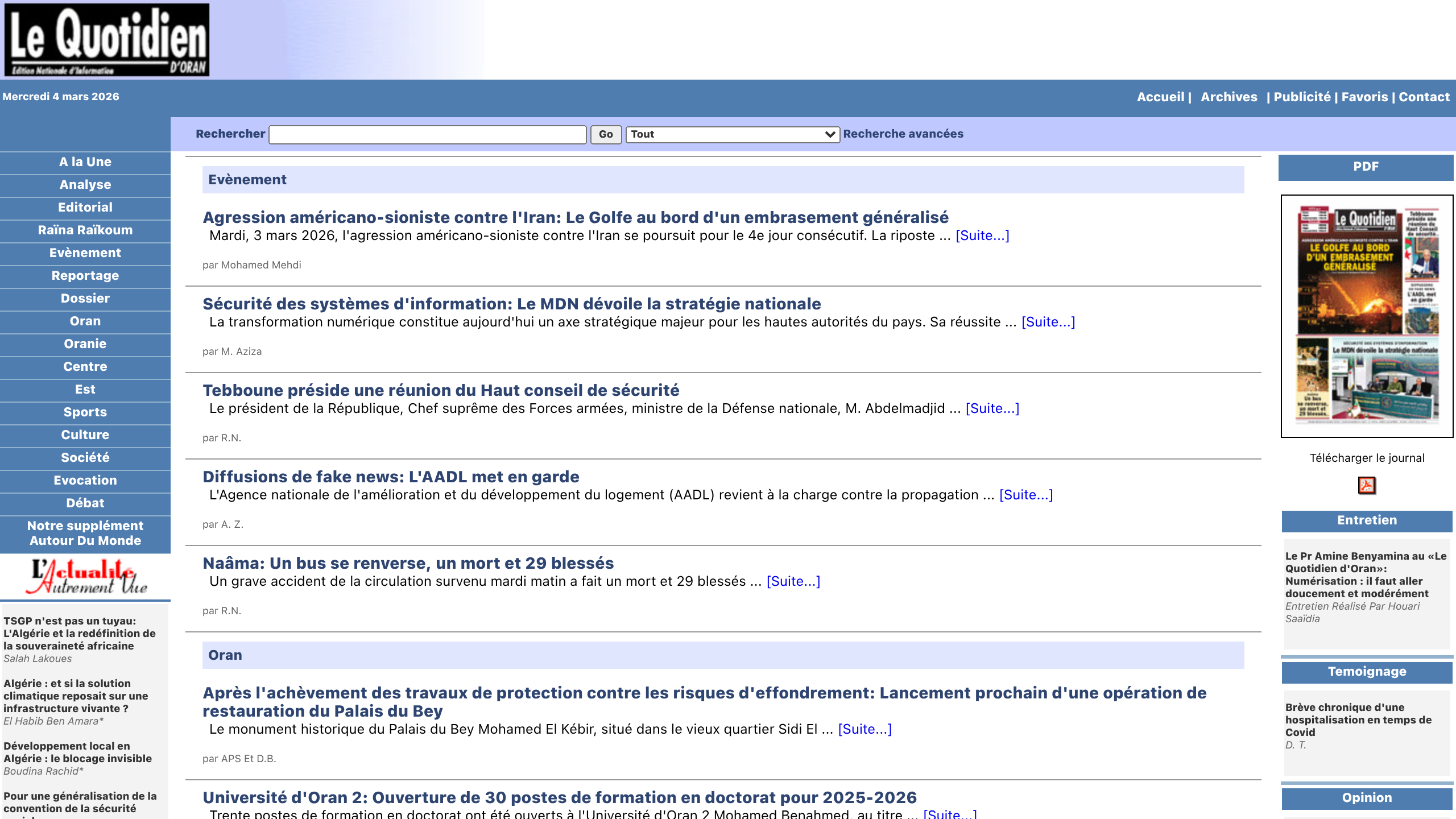Open the Tout search category dropdown

(732, 134)
